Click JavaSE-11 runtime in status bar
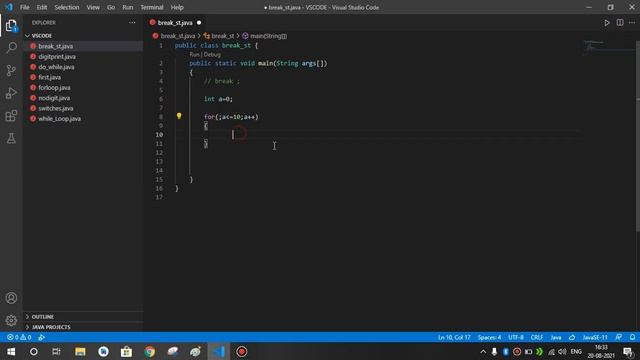The height and width of the screenshot is (360, 640). pos(595,338)
